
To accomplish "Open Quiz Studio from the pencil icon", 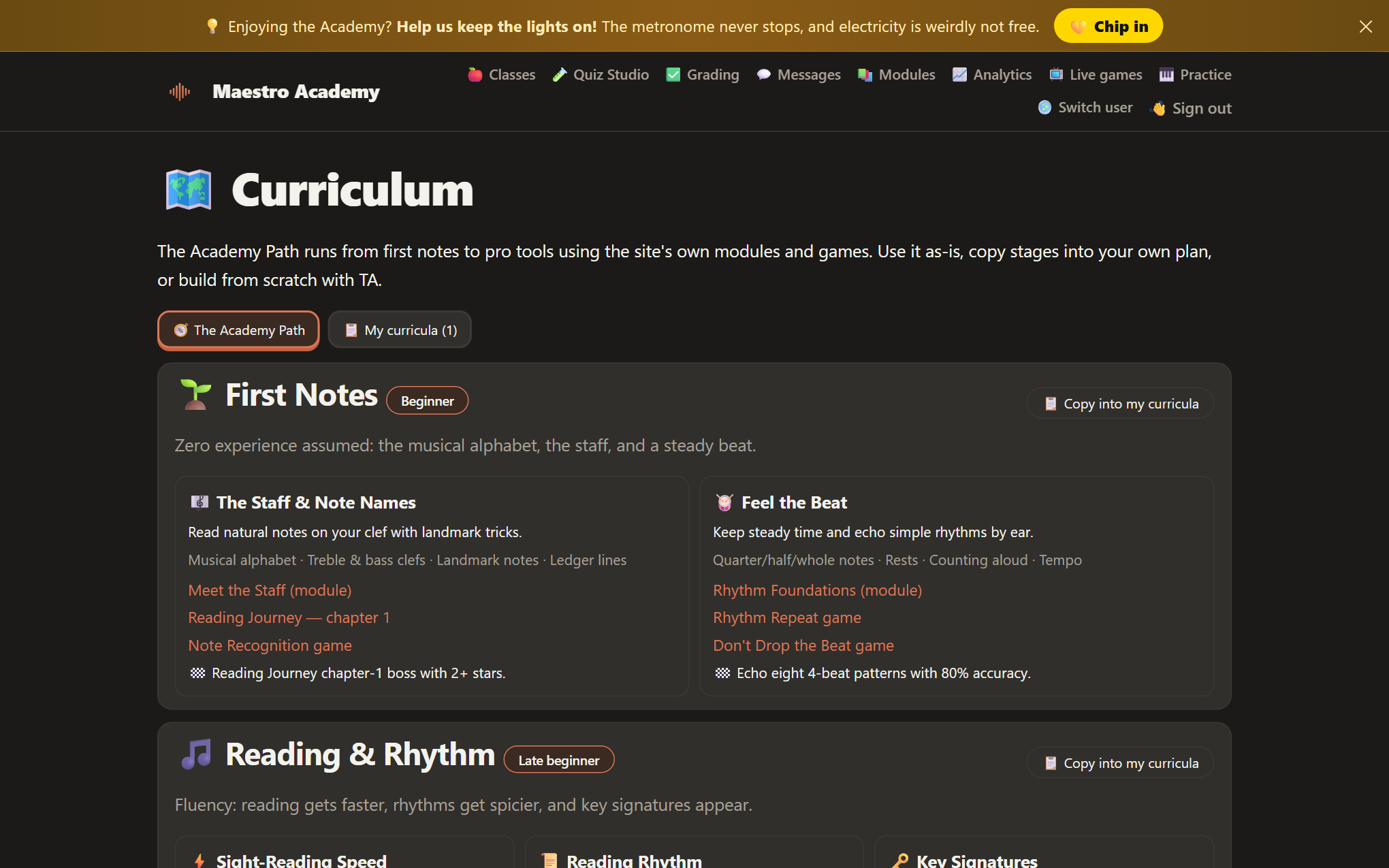I will pyautogui.click(x=560, y=75).
